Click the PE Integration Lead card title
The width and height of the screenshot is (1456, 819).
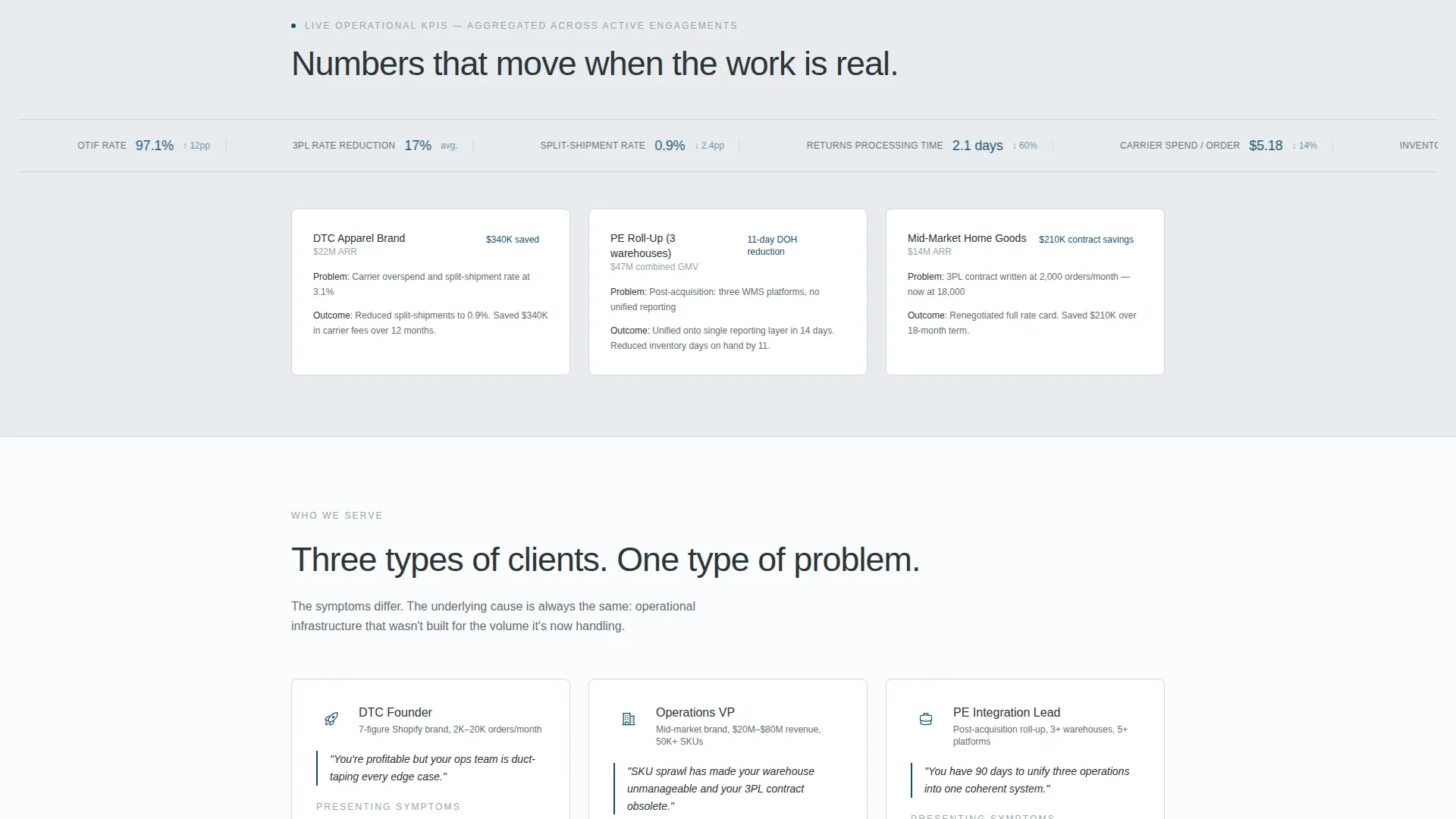click(1006, 713)
